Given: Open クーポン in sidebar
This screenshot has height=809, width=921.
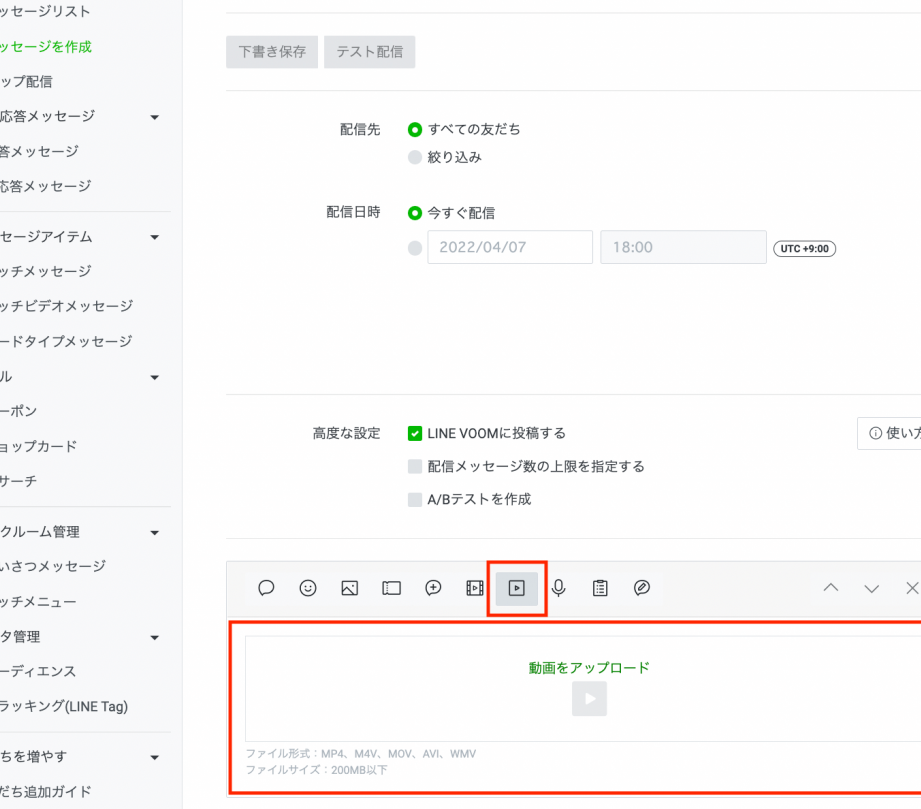Looking at the screenshot, I should 18,411.
